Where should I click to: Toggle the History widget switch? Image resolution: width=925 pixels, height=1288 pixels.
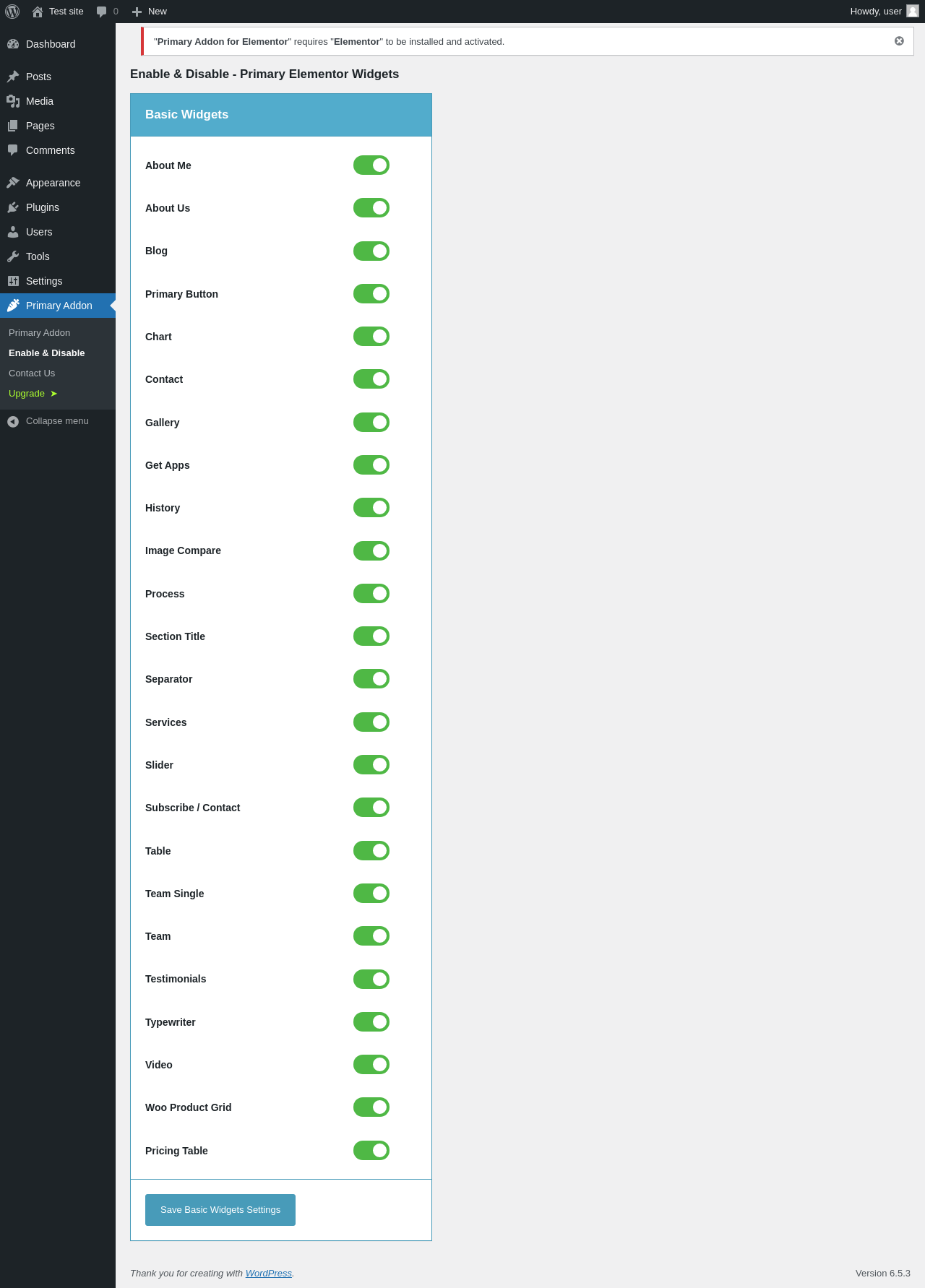(x=371, y=508)
